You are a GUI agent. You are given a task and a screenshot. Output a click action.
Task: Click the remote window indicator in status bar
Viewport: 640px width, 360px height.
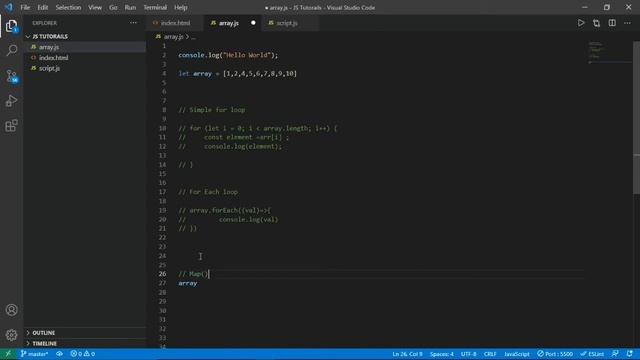[8, 354]
